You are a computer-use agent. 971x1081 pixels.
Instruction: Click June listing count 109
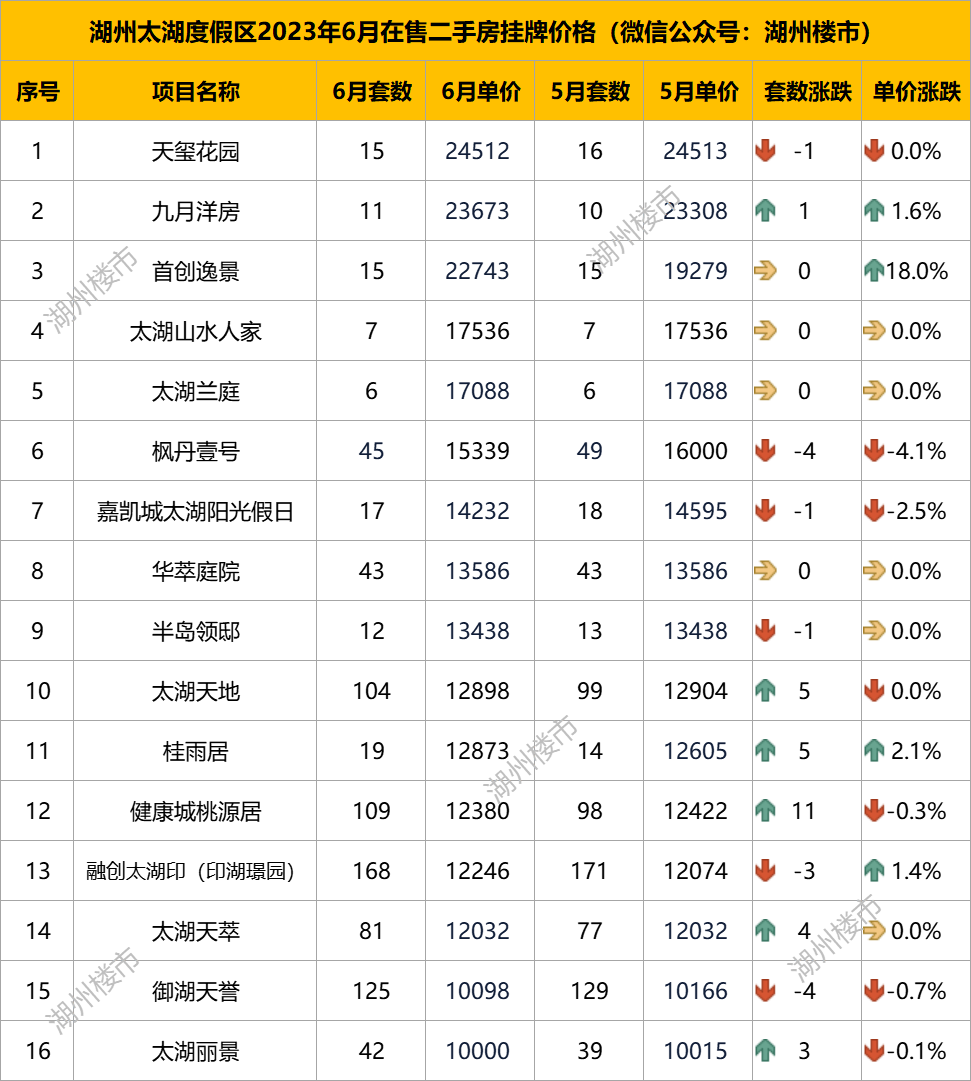pyautogui.click(x=372, y=810)
